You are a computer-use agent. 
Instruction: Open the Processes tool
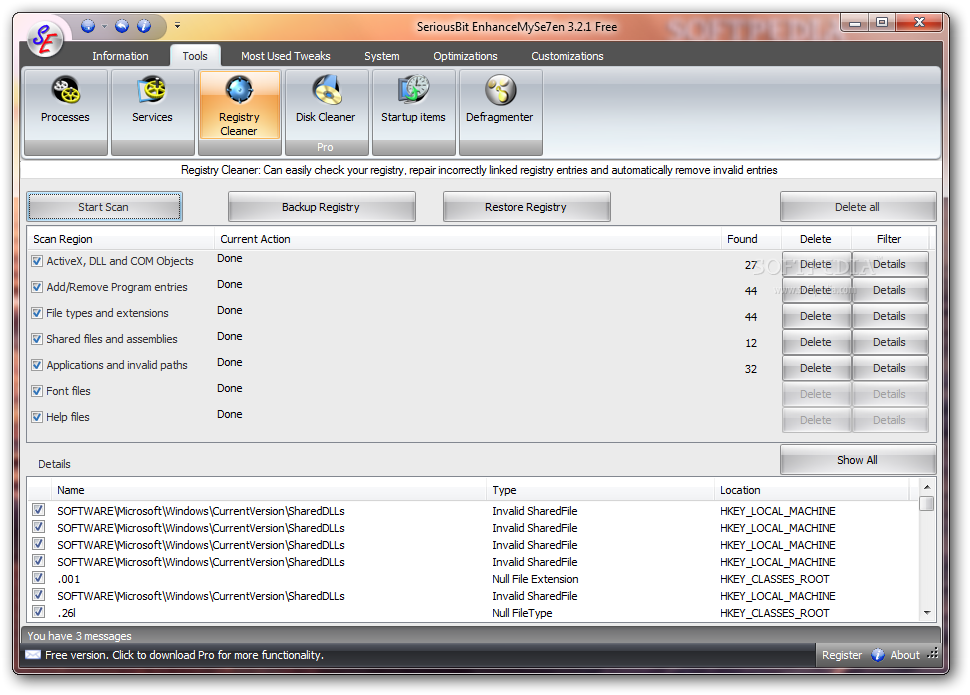click(x=66, y=112)
